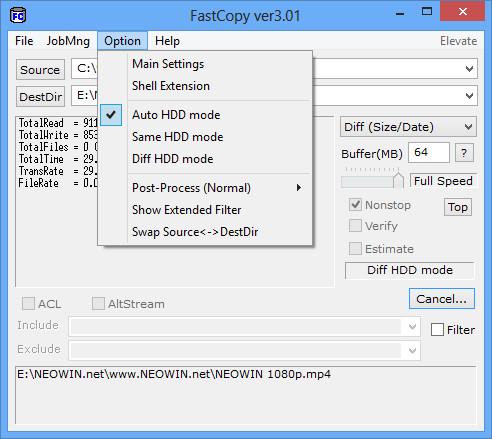
Task: Click the question mark help button beside Buffer
Action: (x=464, y=153)
